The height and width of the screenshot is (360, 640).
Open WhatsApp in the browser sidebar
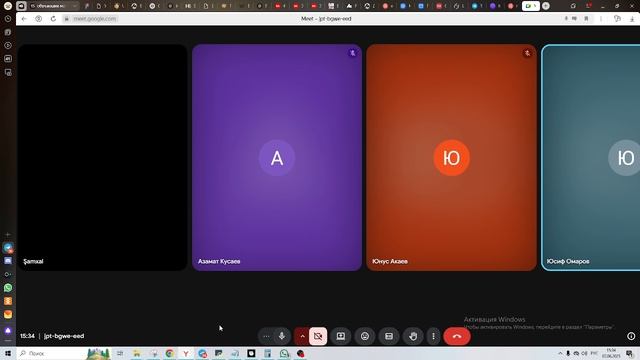tap(8, 288)
